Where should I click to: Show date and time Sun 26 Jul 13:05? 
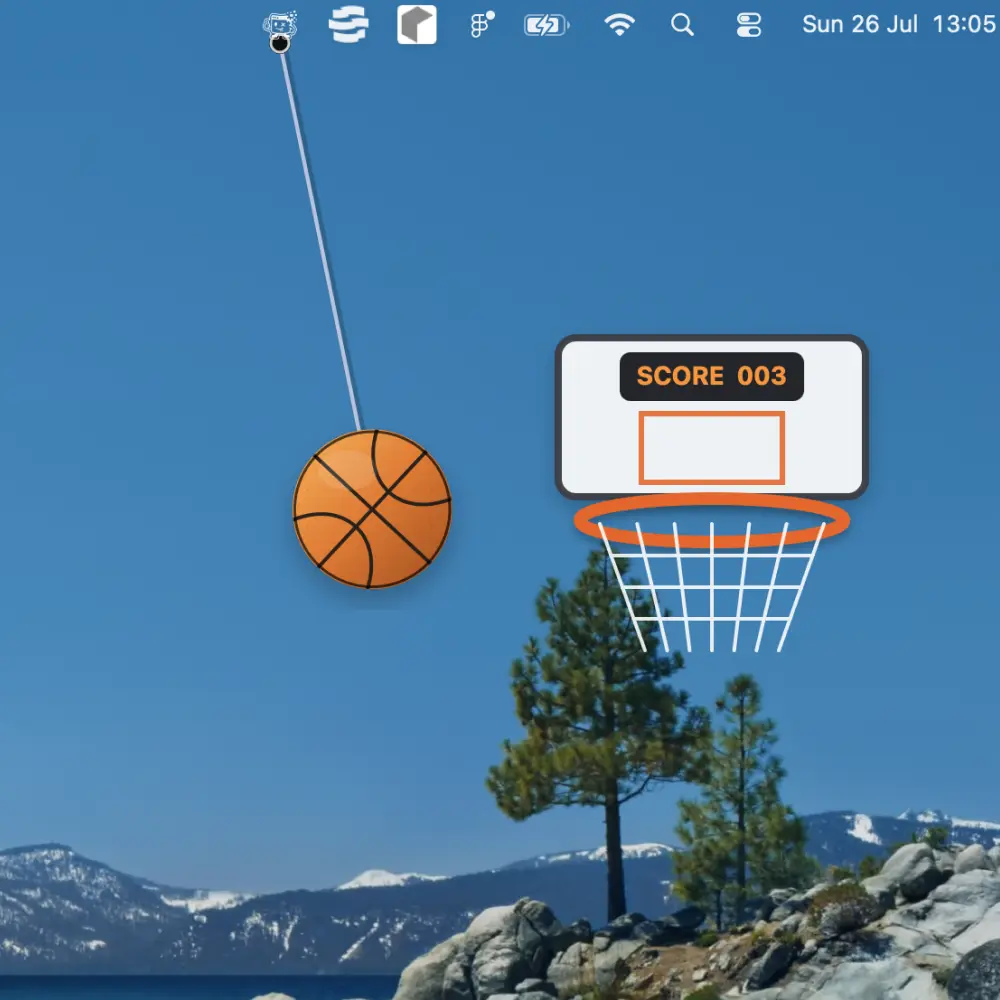899,24
